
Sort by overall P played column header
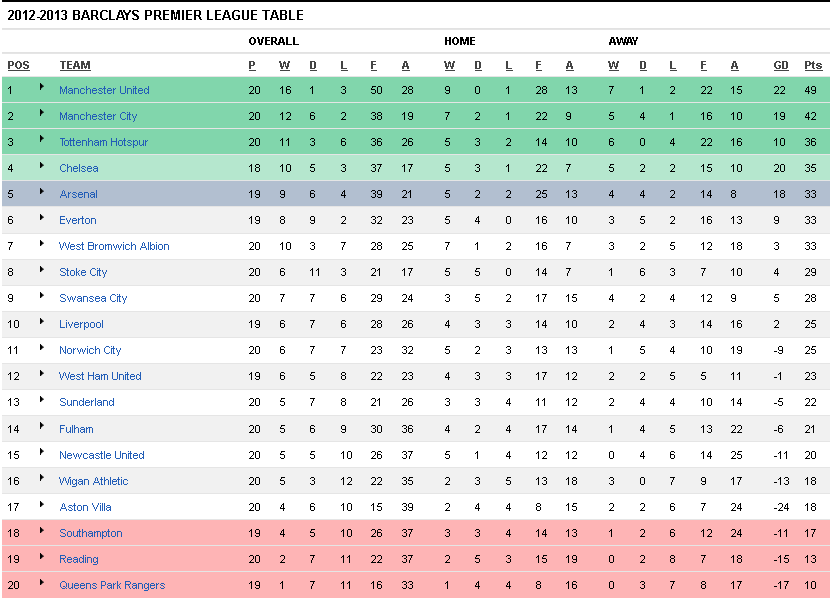pos(252,65)
